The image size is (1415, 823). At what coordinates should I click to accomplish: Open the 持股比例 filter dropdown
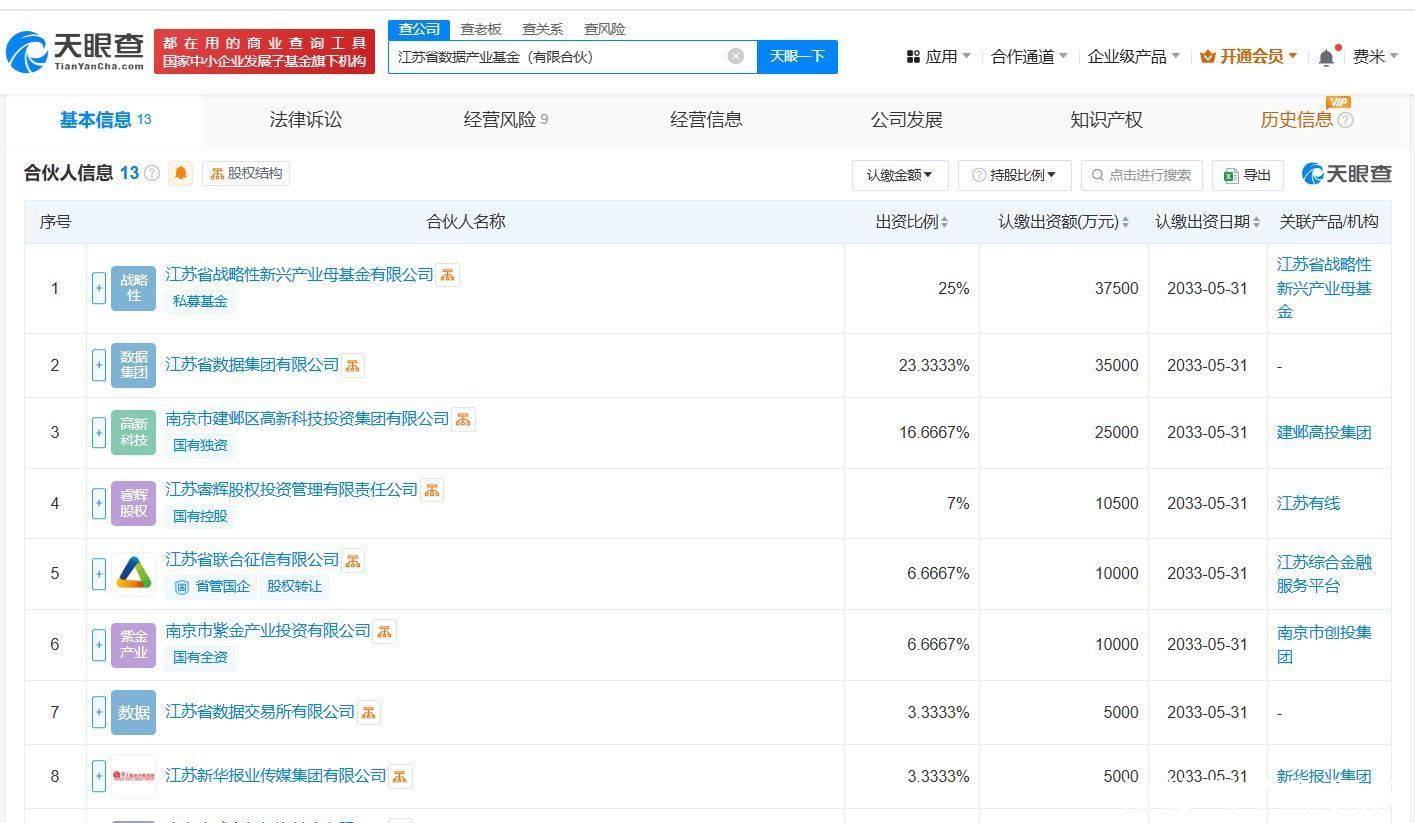point(1014,175)
